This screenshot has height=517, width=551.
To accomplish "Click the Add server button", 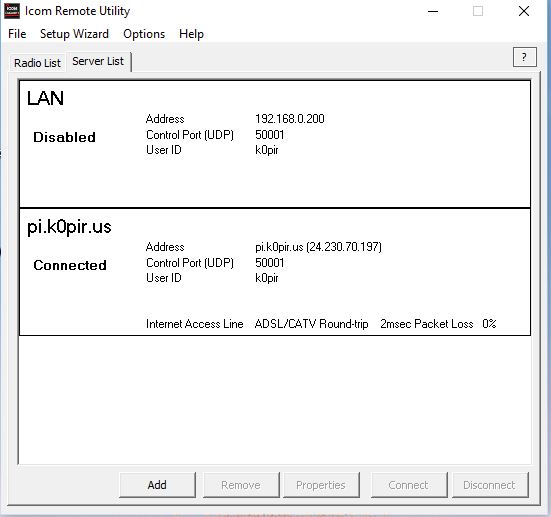I will tap(157, 485).
